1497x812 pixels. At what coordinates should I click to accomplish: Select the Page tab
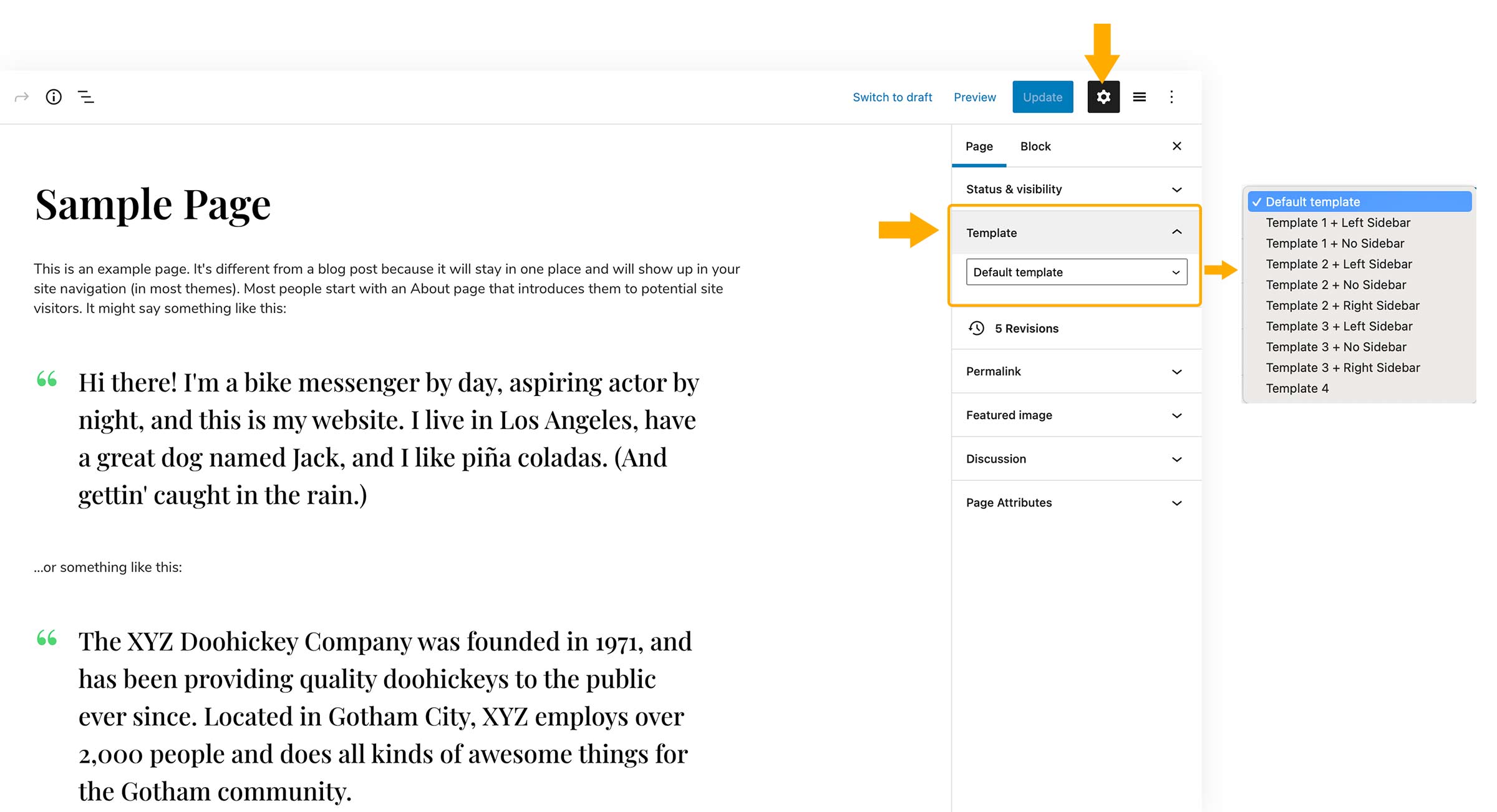pyautogui.click(x=978, y=146)
